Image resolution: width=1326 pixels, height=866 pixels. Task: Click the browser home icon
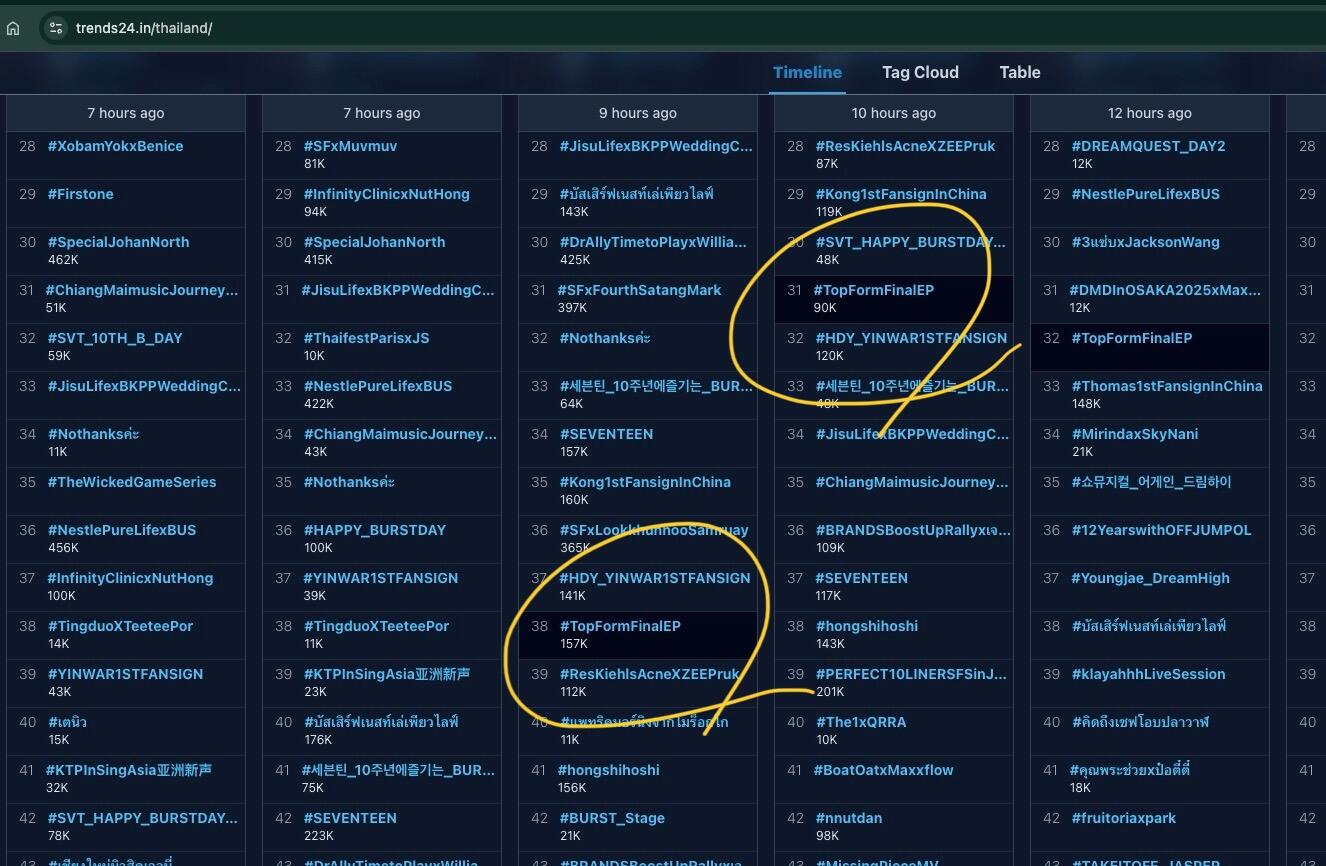(x=13, y=28)
